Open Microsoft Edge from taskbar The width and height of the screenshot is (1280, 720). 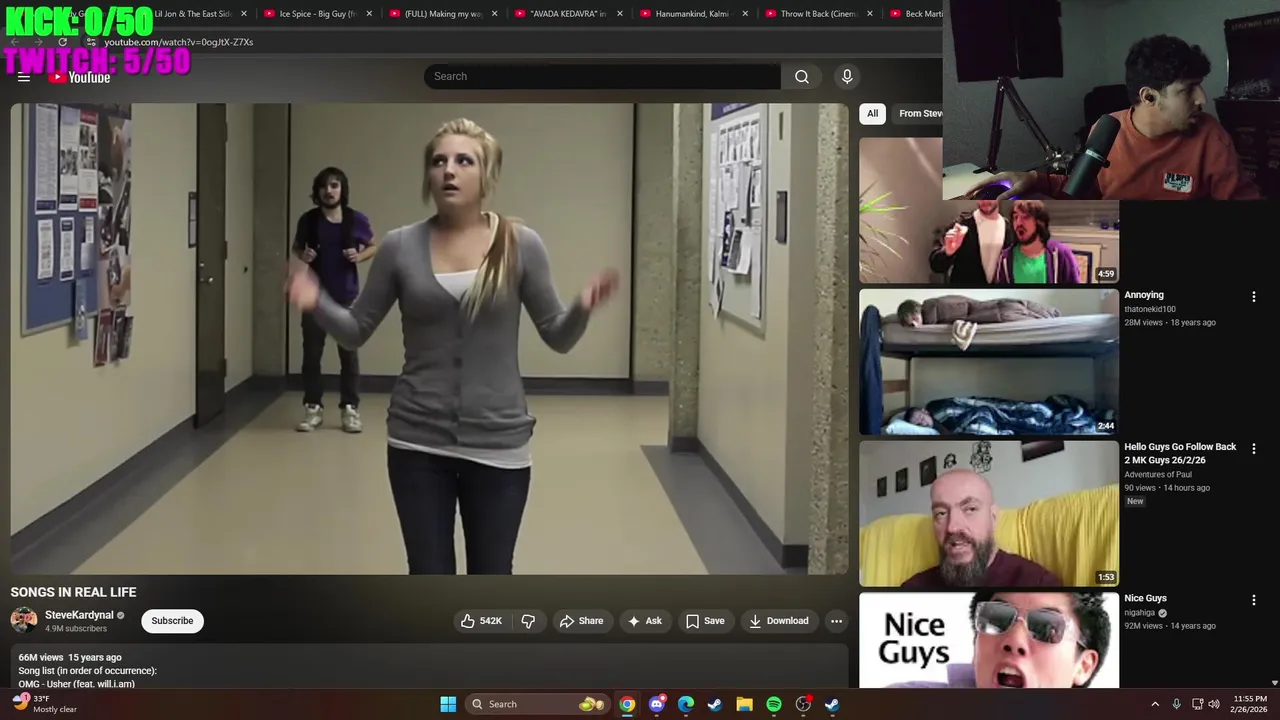686,704
